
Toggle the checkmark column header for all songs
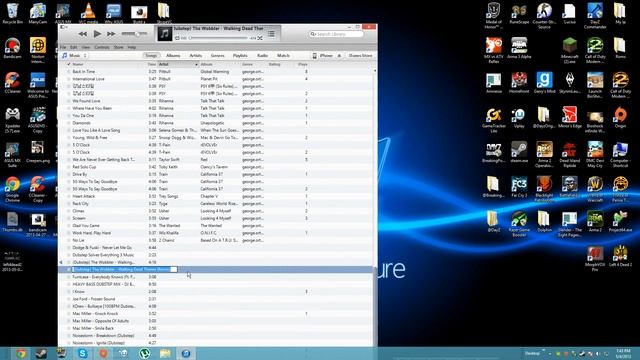69,64
